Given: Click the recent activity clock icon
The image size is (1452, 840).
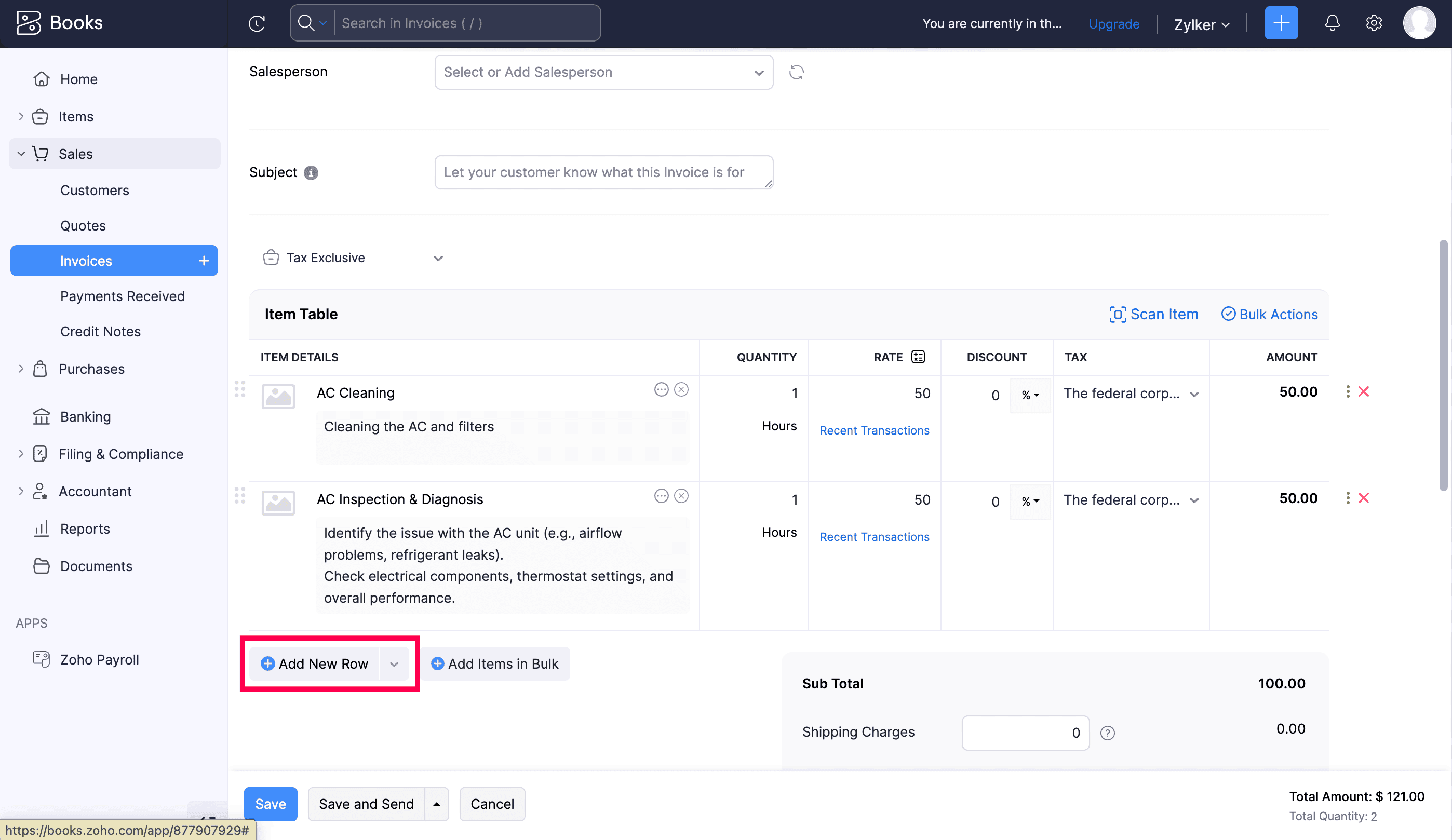Looking at the screenshot, I should coord(257,23).
